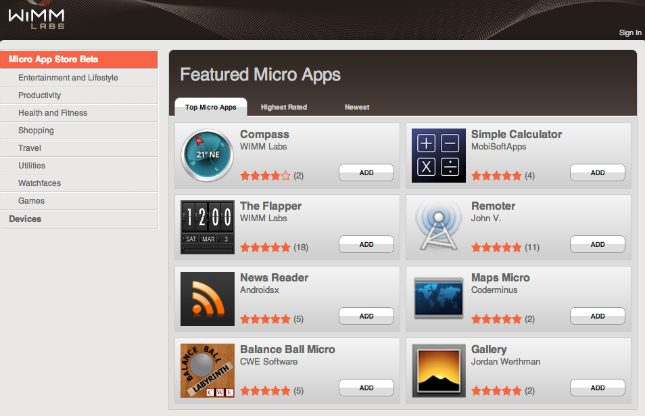
Task: Switch to the Newest tab
Action: pos(357,107)
